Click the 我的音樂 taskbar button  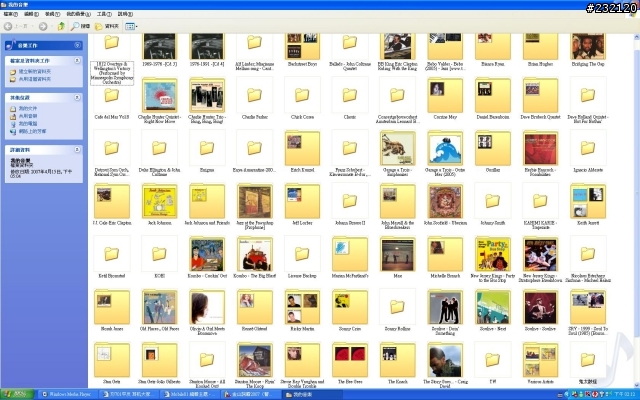[311, 394]
